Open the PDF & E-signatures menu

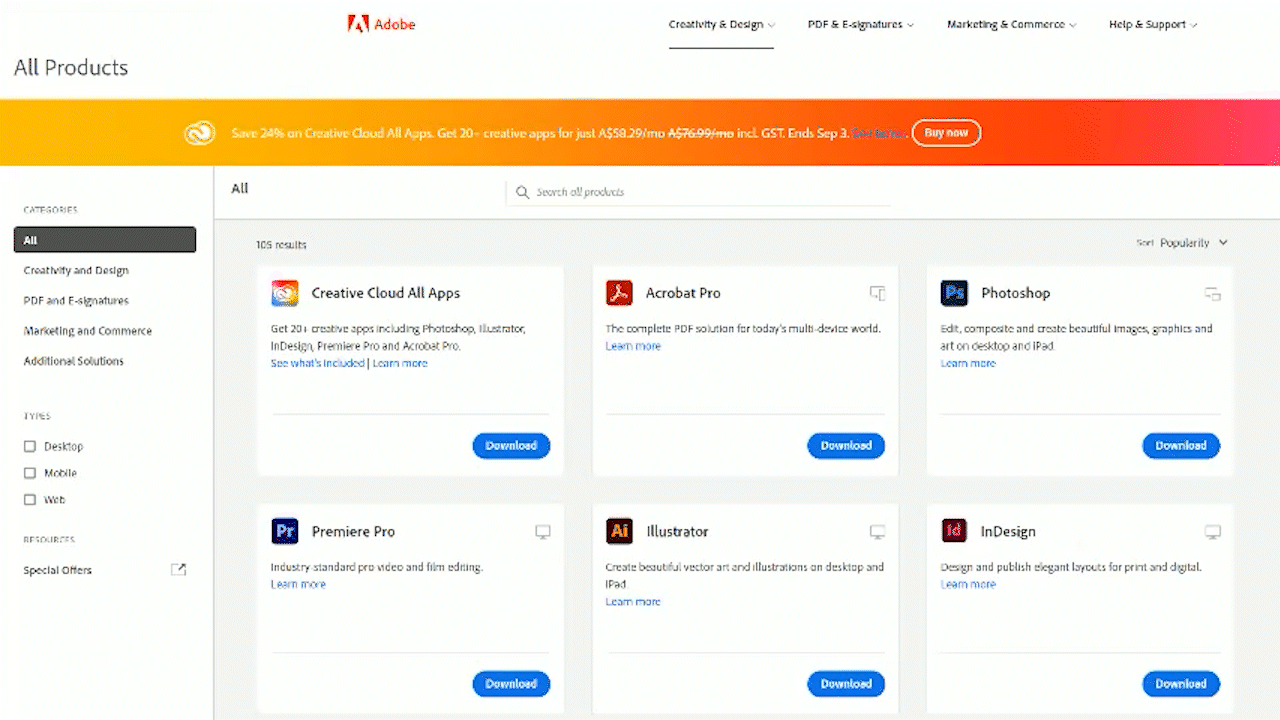click(861, 25)
